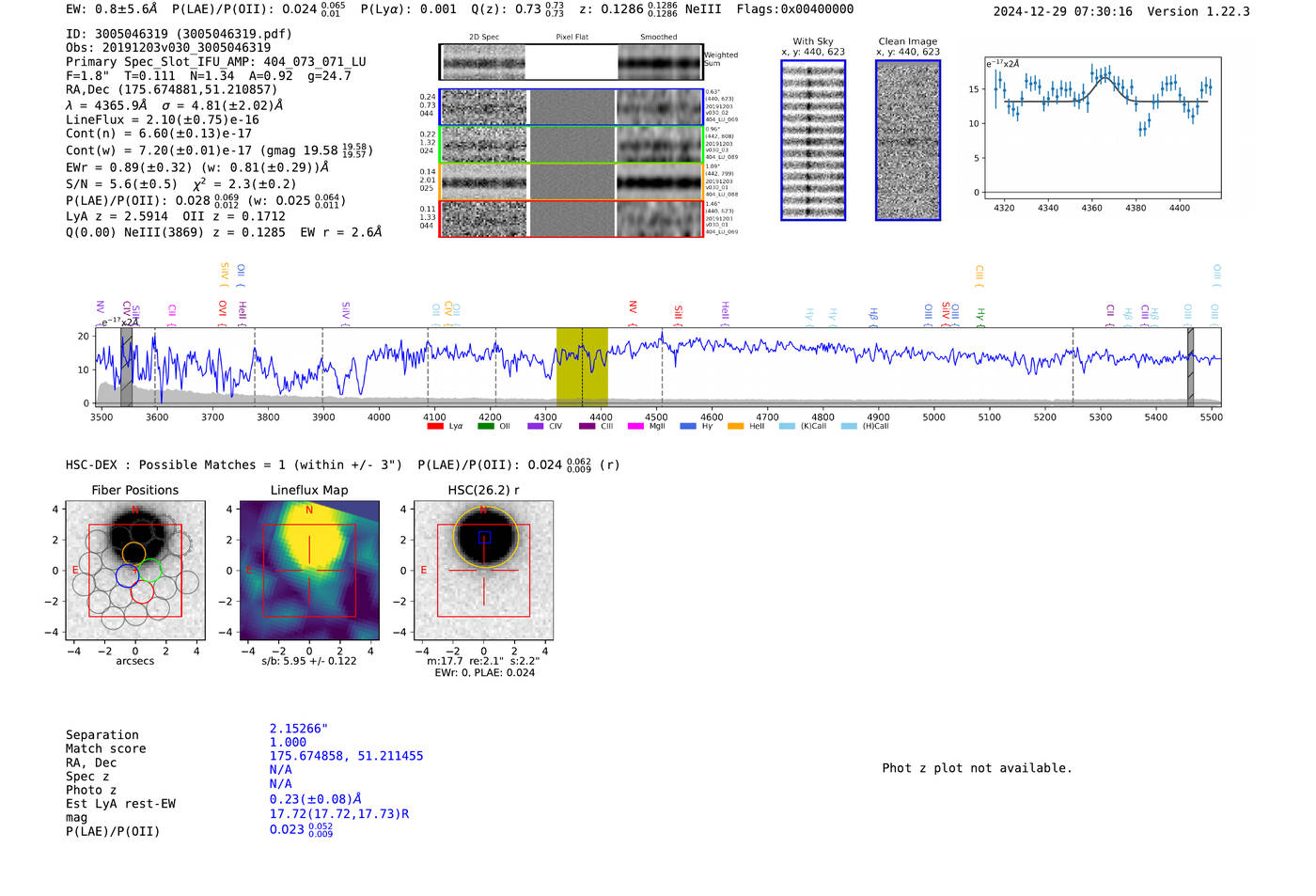This screenshot has width=1316, height=896.
Task: Click the gray hatched band near 3550 Å
Action: [126, 367]
